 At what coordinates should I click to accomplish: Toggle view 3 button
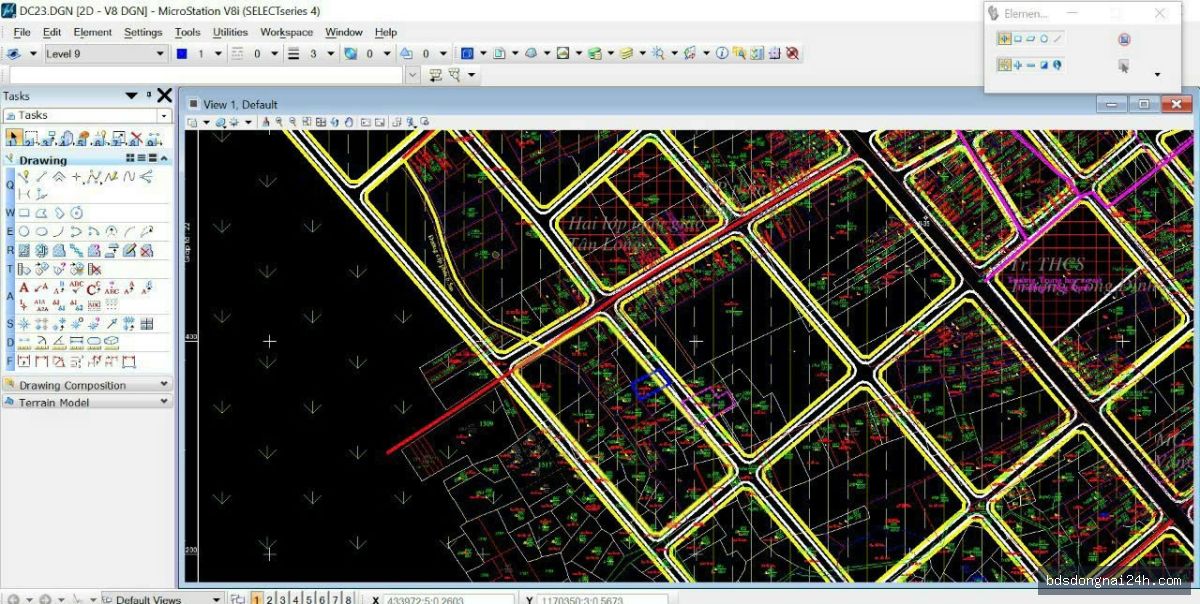point(283,599)
